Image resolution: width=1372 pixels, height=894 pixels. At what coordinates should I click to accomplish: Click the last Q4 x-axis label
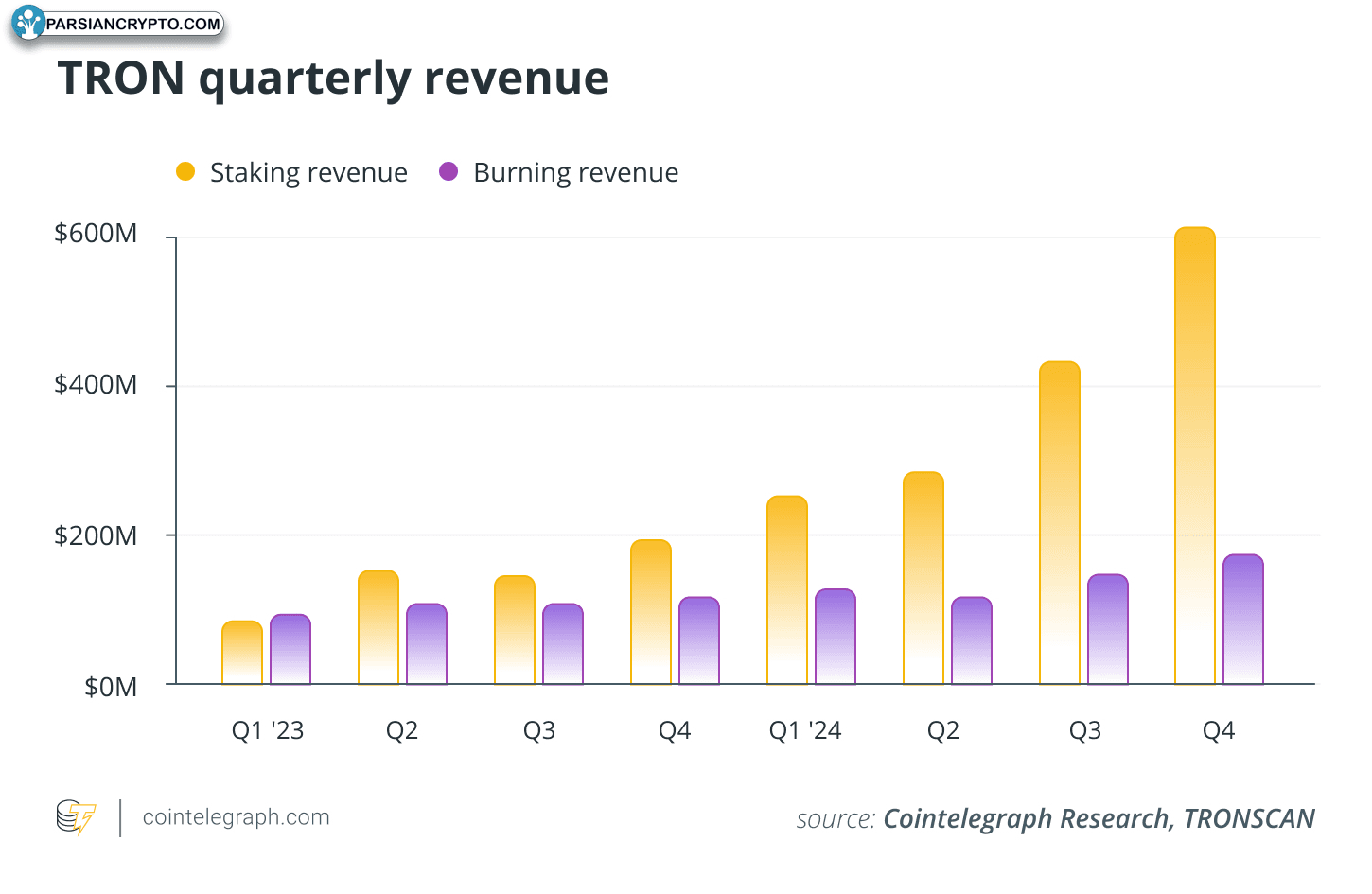click(x=1219, y=730)
